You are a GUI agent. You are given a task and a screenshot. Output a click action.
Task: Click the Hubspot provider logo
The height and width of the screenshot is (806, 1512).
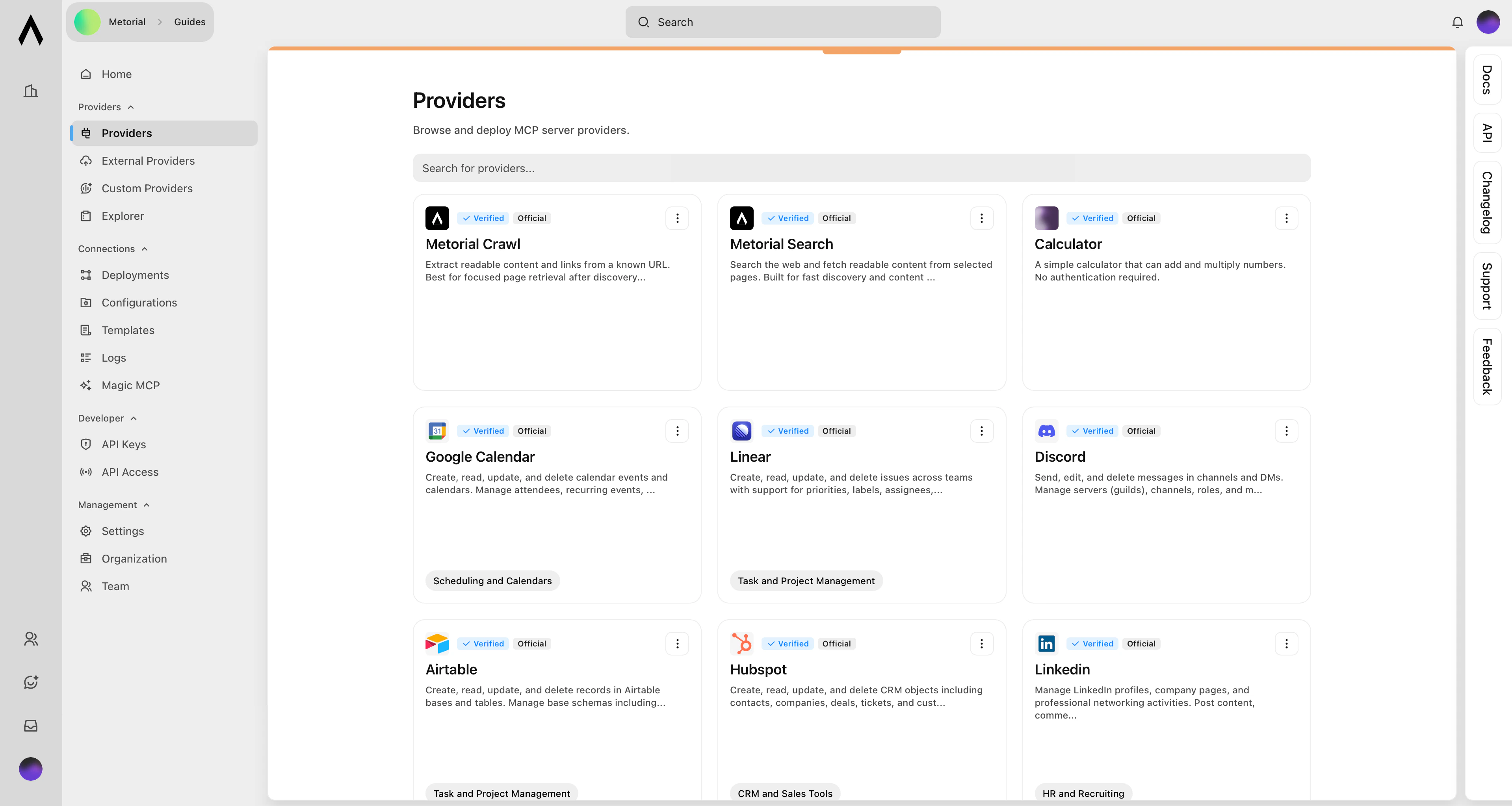coord(741,643)
